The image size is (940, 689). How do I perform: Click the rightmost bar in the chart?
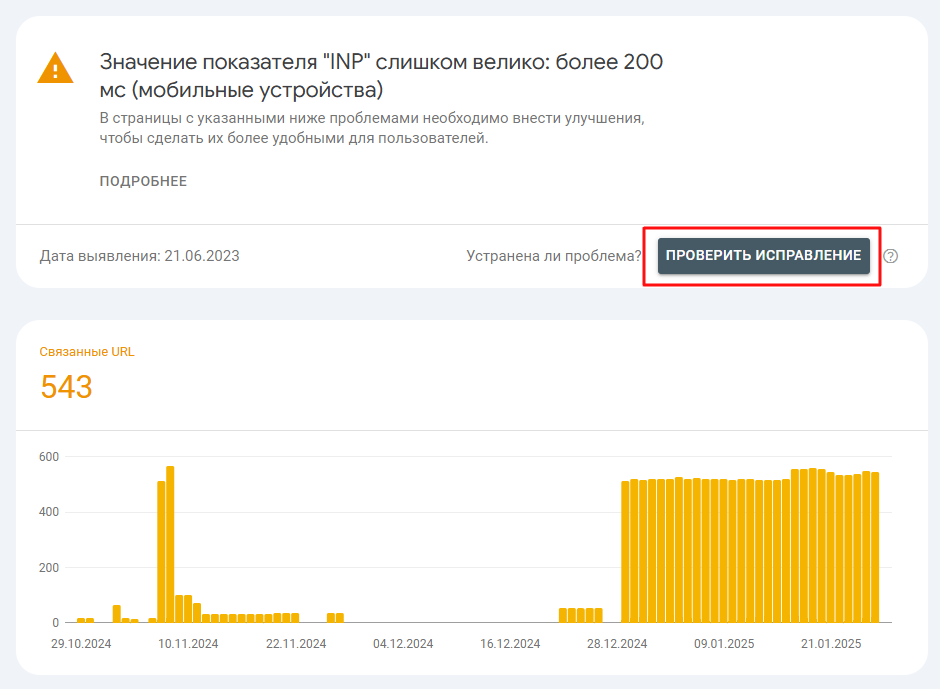[x=875, y=547]
